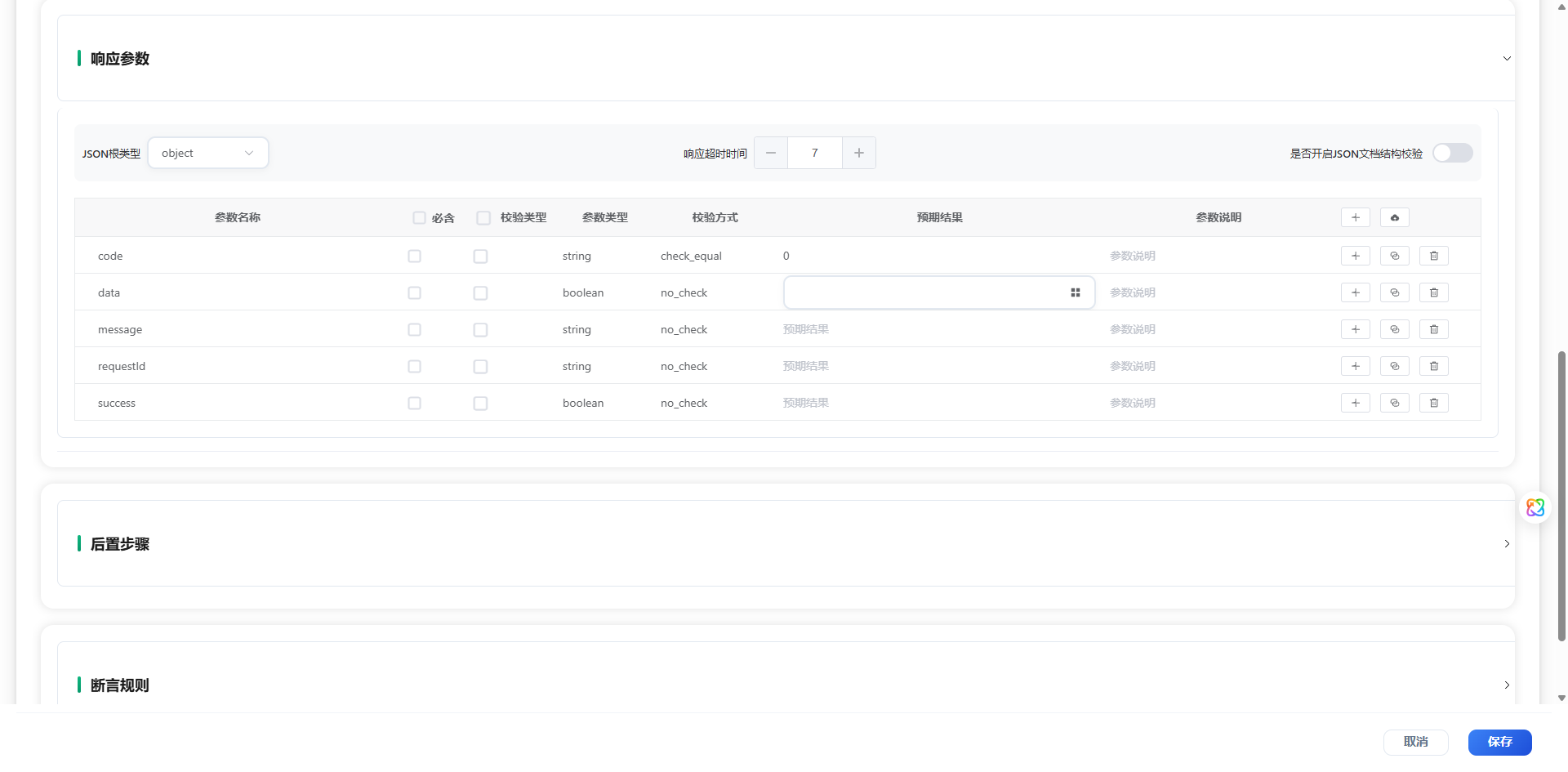Tick the 校验类型 header checkbox
Screen dimensions: 1568x772
coord(483,217)
